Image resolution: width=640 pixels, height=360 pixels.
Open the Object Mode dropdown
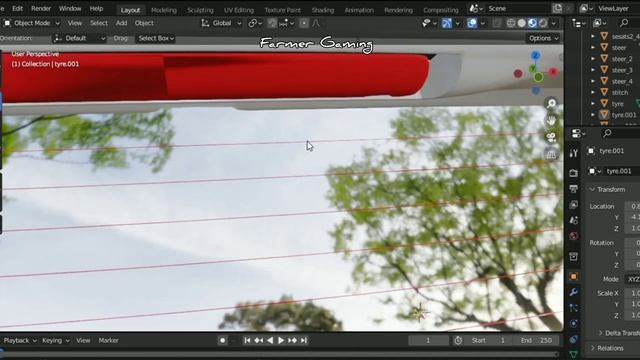tap(32, 23)
